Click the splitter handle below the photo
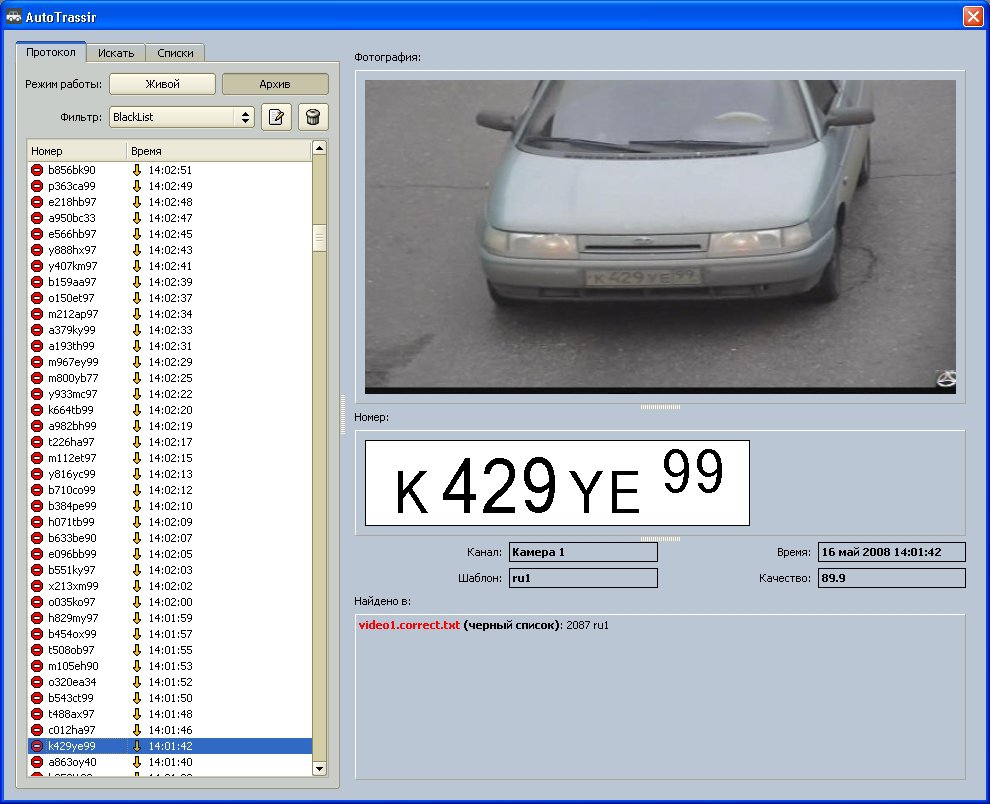This screenshot has width=990, height=804. [x=660, y=407]
